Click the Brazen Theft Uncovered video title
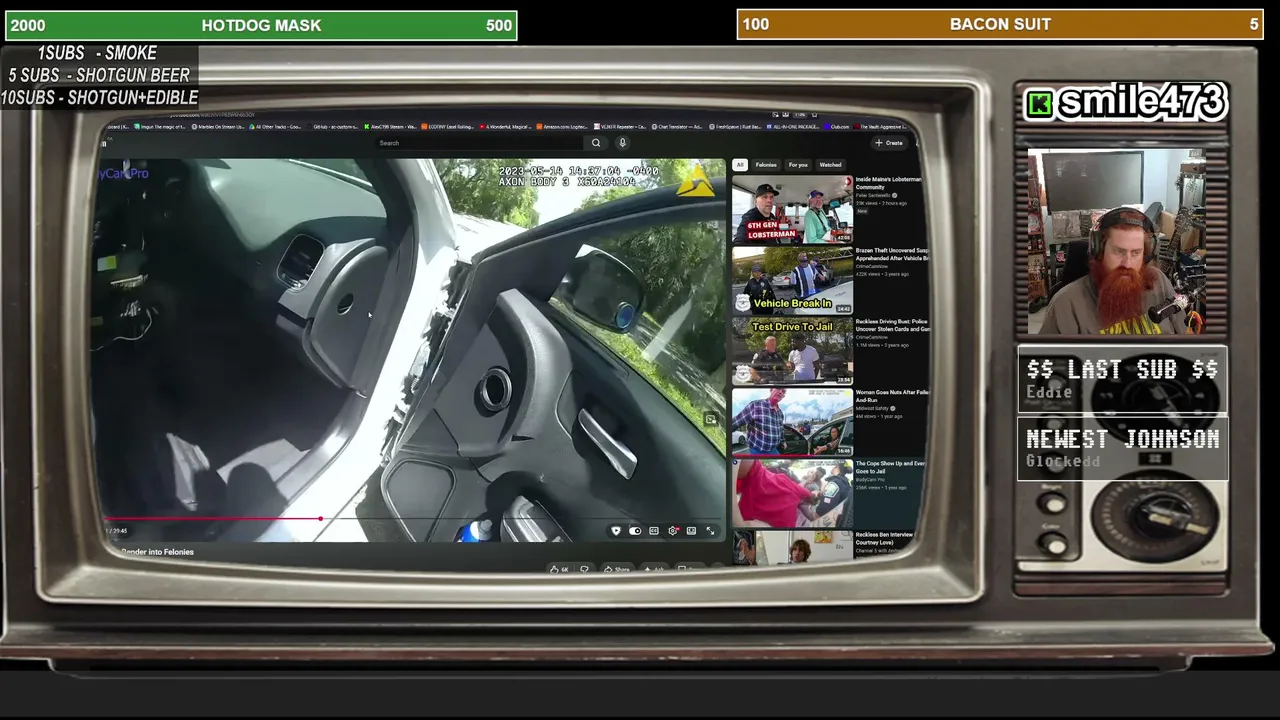The height and width of the screenshot is (720, 1280). point(892,254)
